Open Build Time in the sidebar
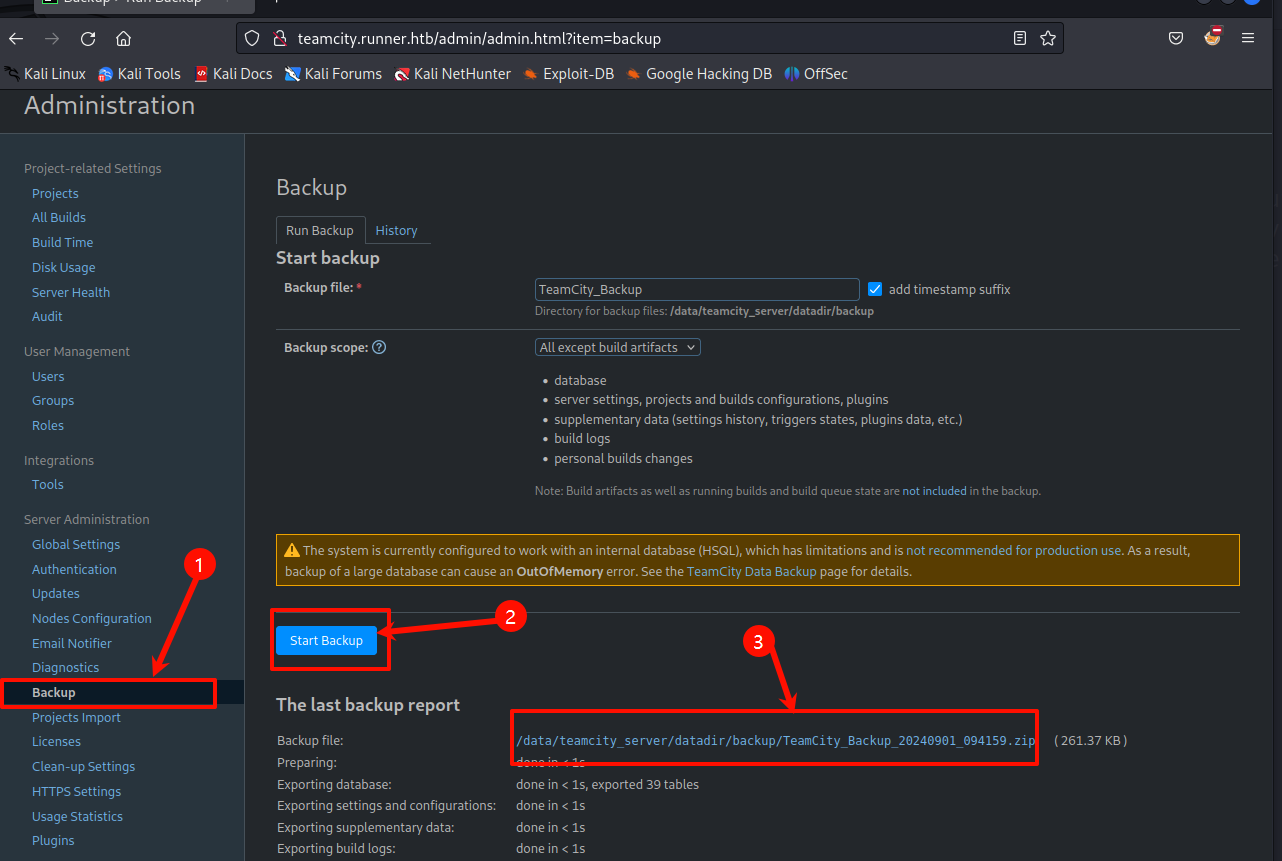Image resolution: width=1282 pixels, height=861 pixels. (x=62, y=242)
